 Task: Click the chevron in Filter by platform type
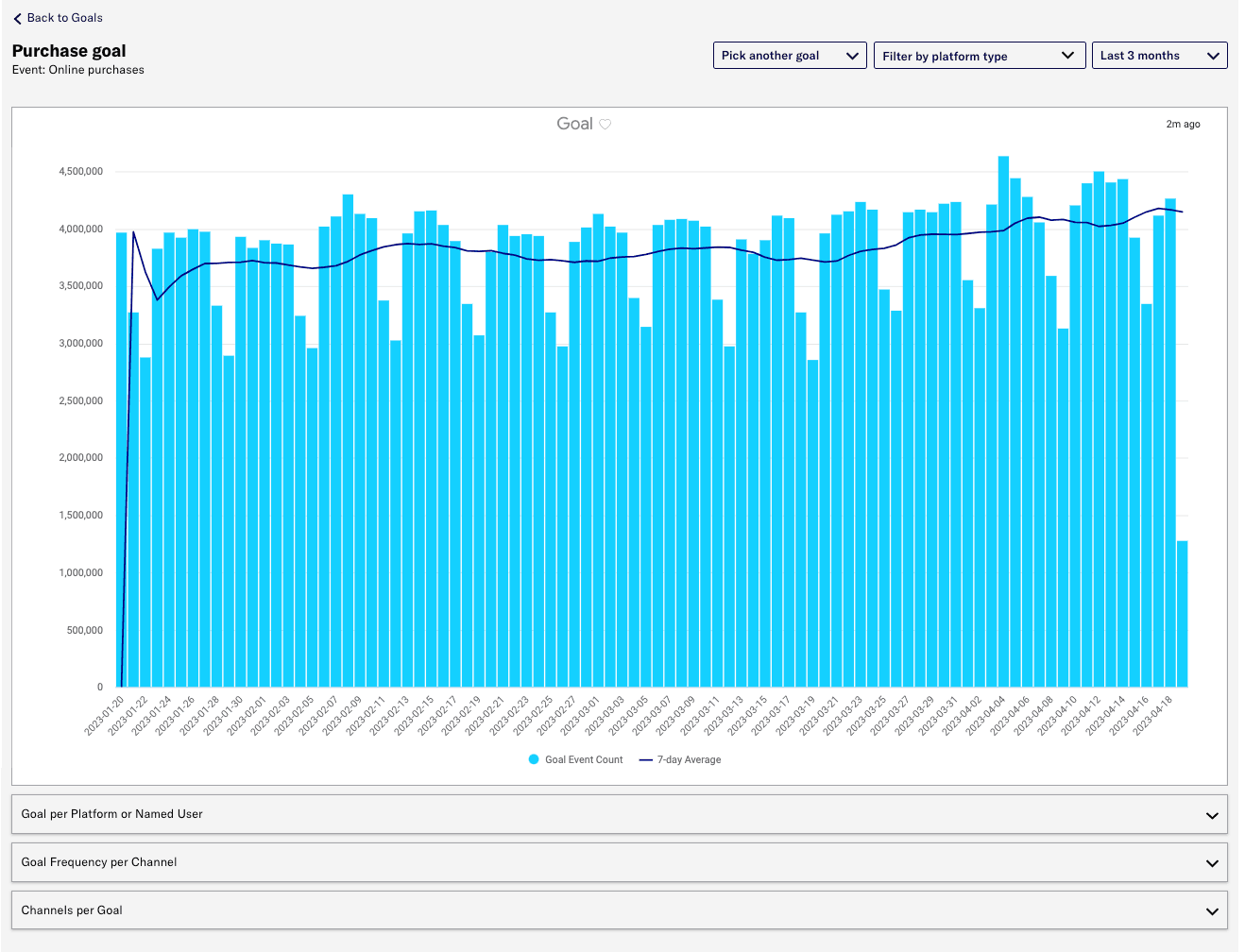1067,56
